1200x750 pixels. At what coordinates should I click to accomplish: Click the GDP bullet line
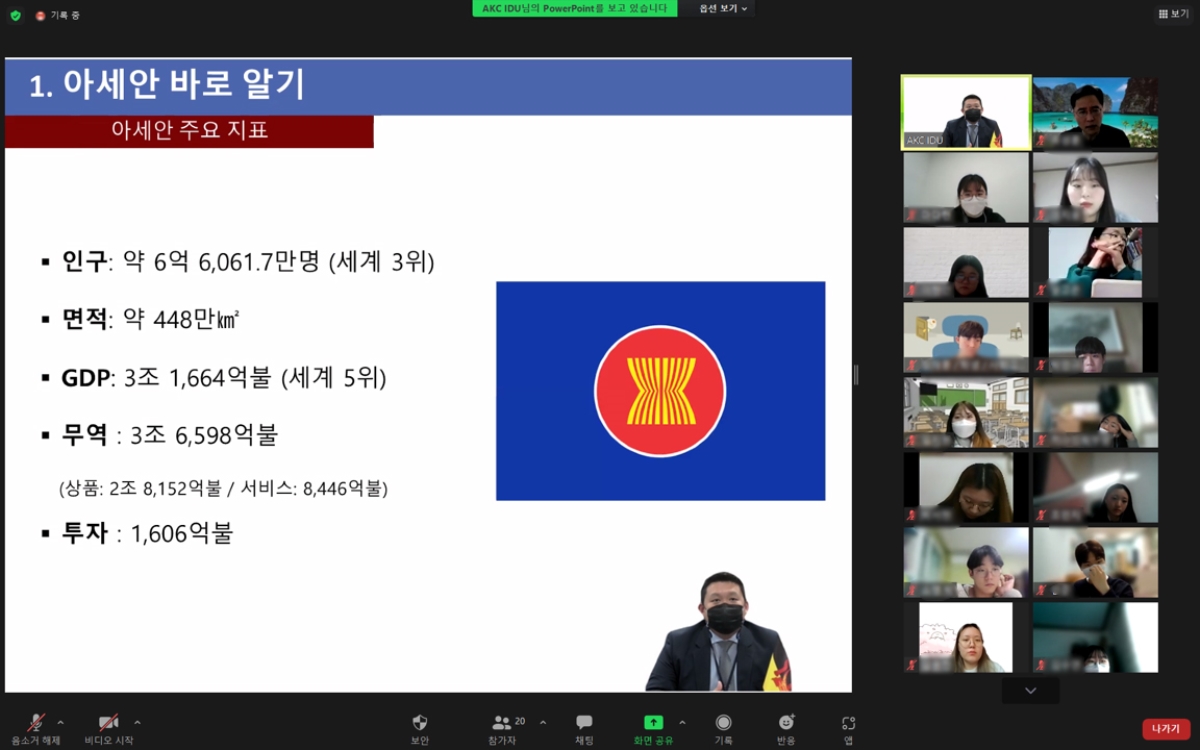pos(213,378)
